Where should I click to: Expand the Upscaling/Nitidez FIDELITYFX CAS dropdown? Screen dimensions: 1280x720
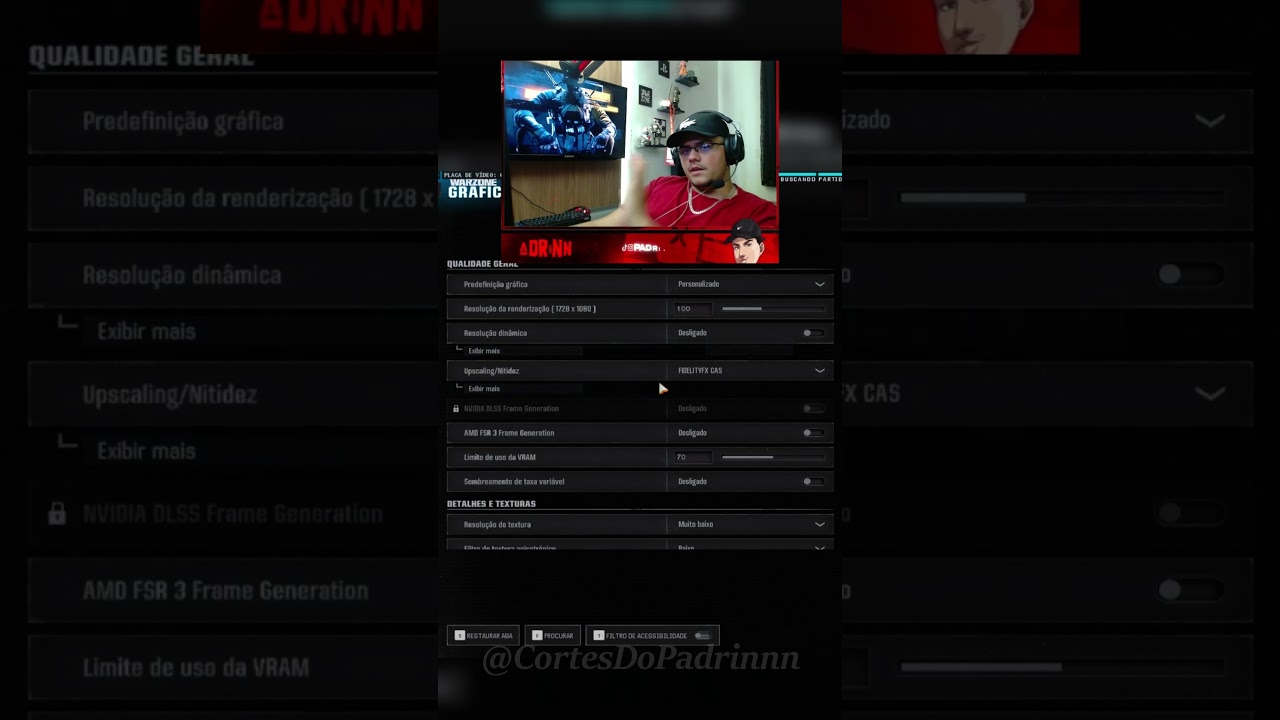pos(750,370)
